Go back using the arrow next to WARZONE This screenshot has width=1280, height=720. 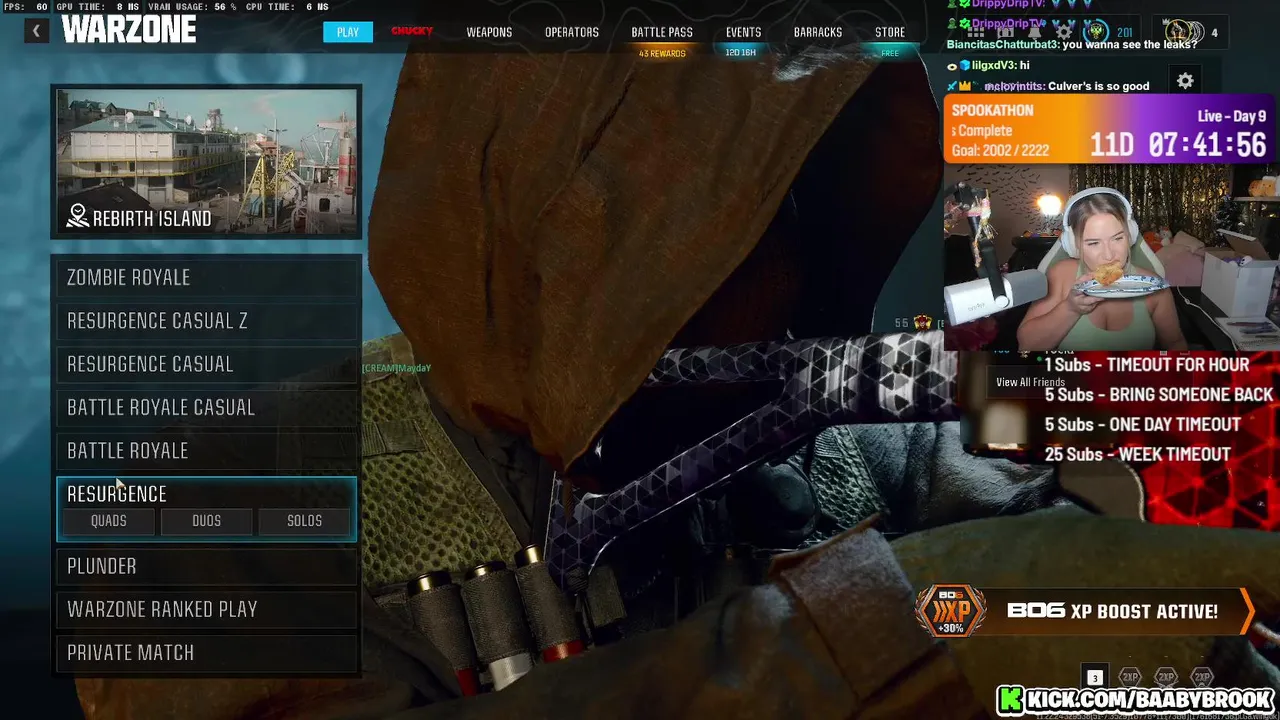click(x=37, y=31)
